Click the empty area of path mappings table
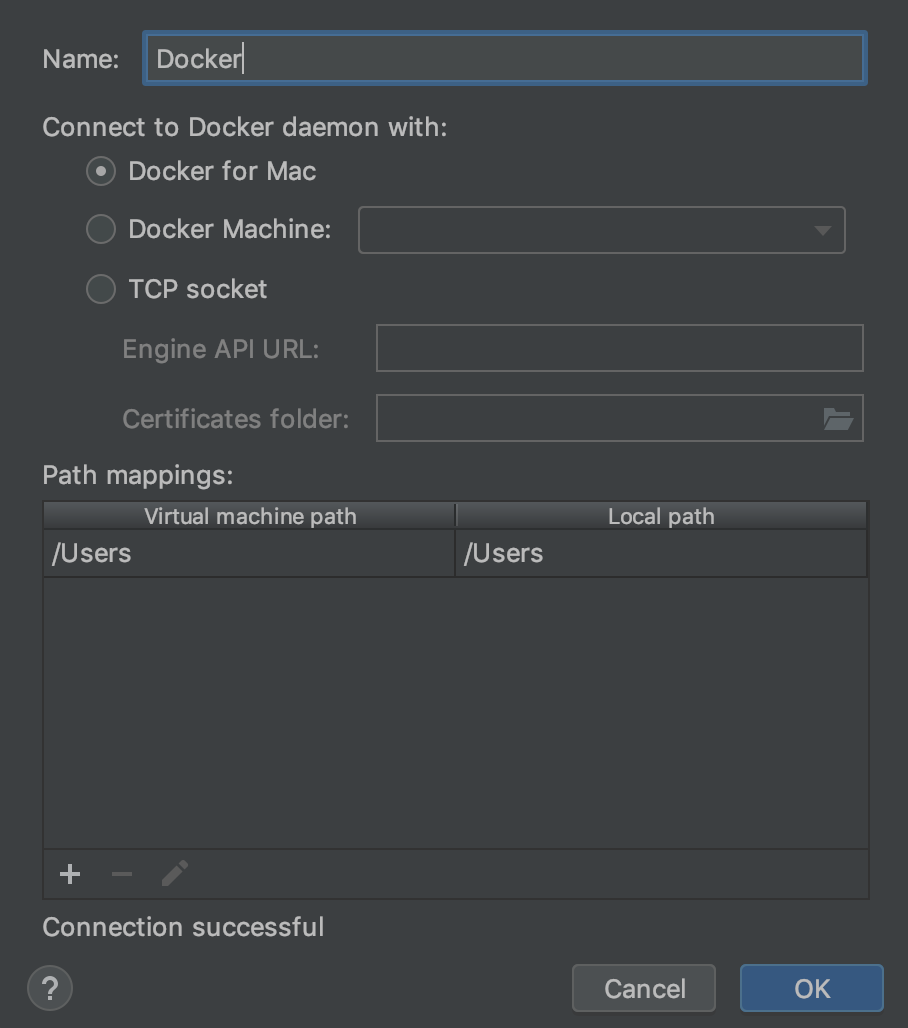The image size is (908, 1028). pyautogui.click(x=456, y=712)
